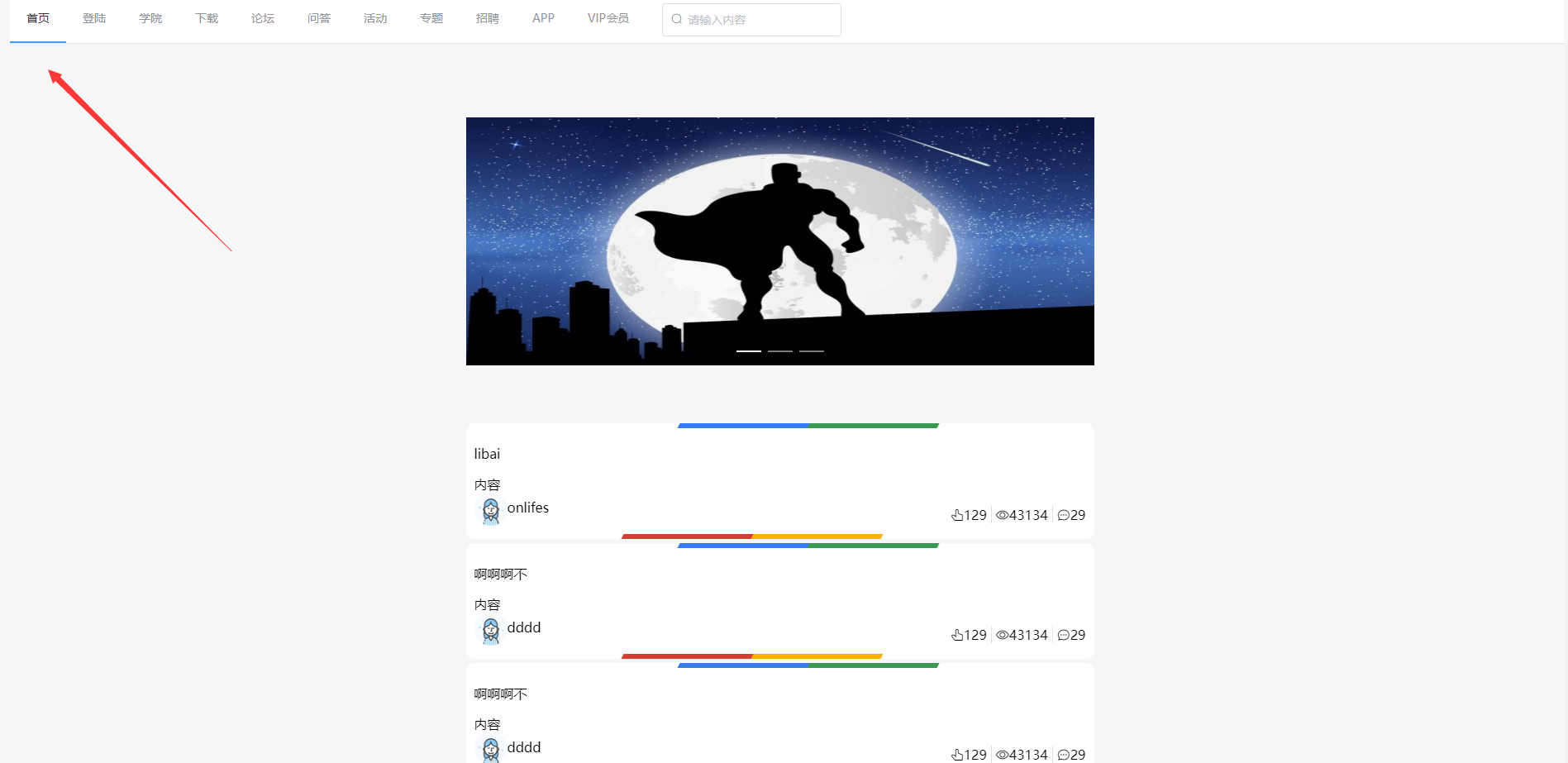Switch to the 论坛 section
Screen dimensions: 1568x763
click(263, 18)
